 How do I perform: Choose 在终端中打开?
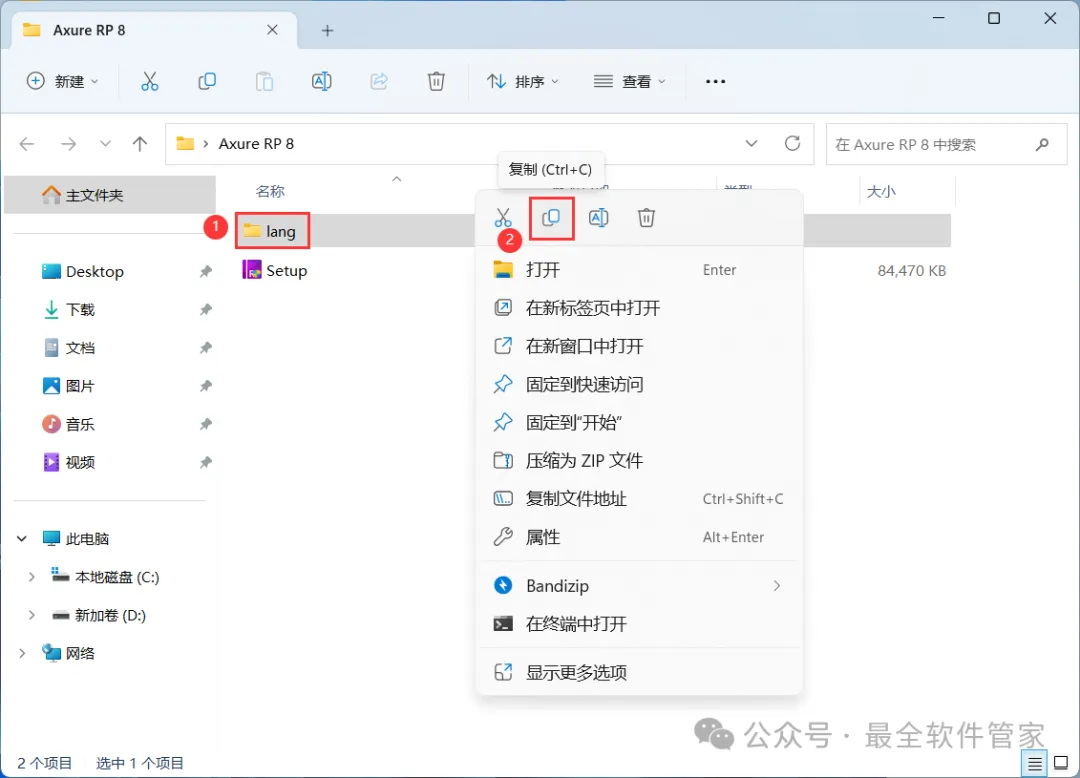click(x=639, y=624)
